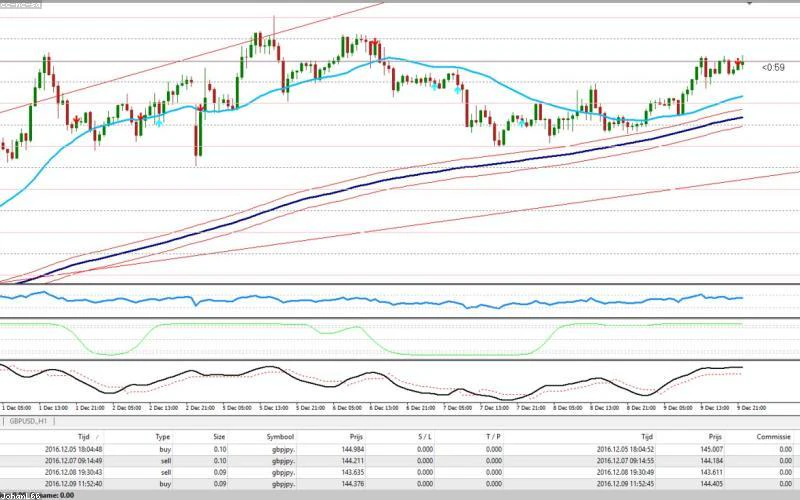The height and width of the screenshot is (500, 800).
Task: Click the red arrow marker near 6 Dec 13:00 peak
Action: [374, 42]
